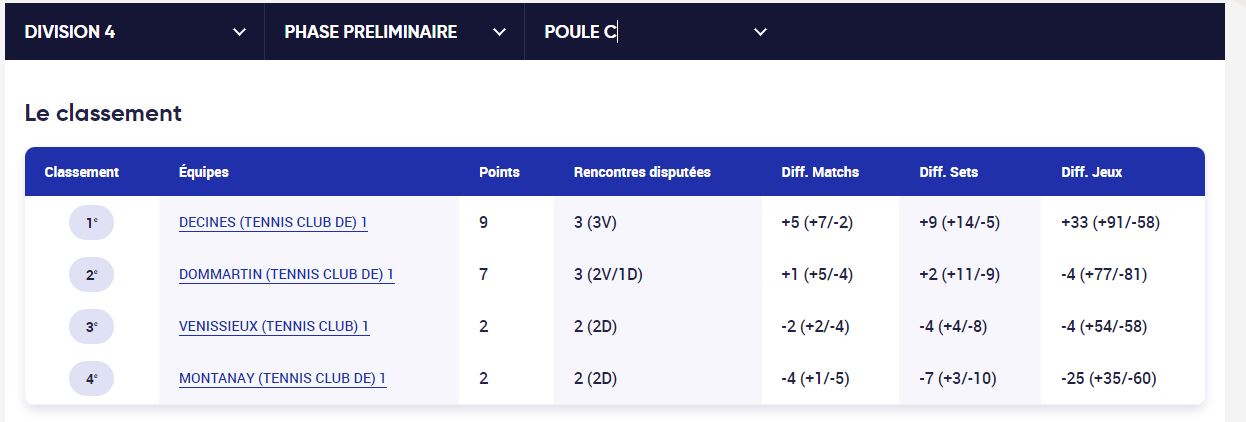1246x422 pixels.
Task: Select the Diff. Jeux column header
Action: [1092, 172]
